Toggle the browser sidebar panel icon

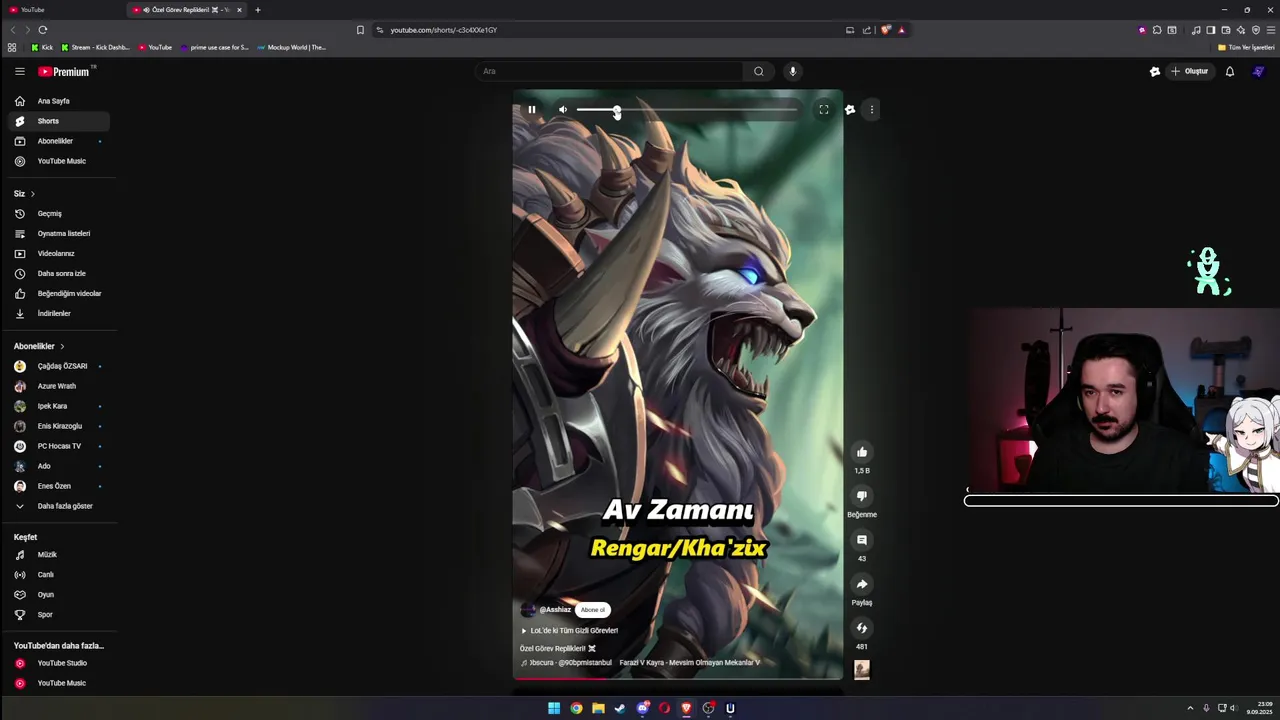coord(1211,30)
